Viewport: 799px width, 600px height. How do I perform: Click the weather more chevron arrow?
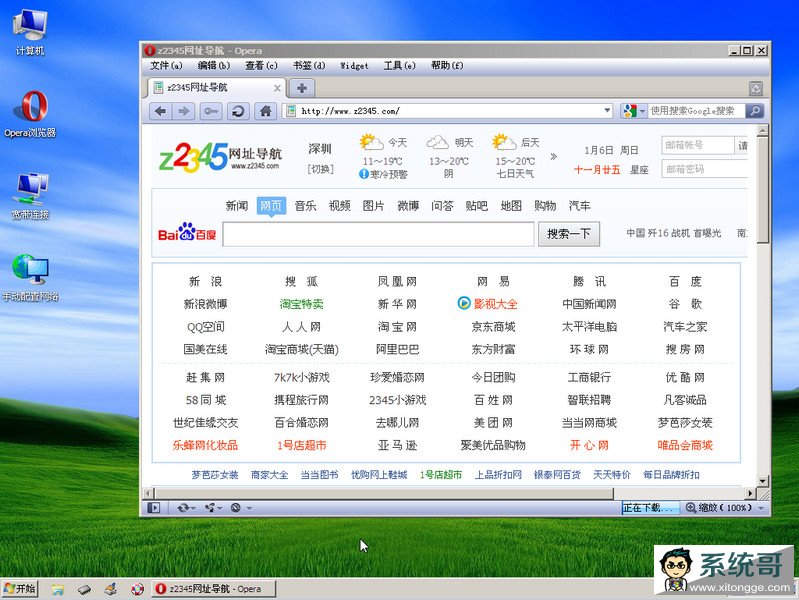[x=553, y=156]
